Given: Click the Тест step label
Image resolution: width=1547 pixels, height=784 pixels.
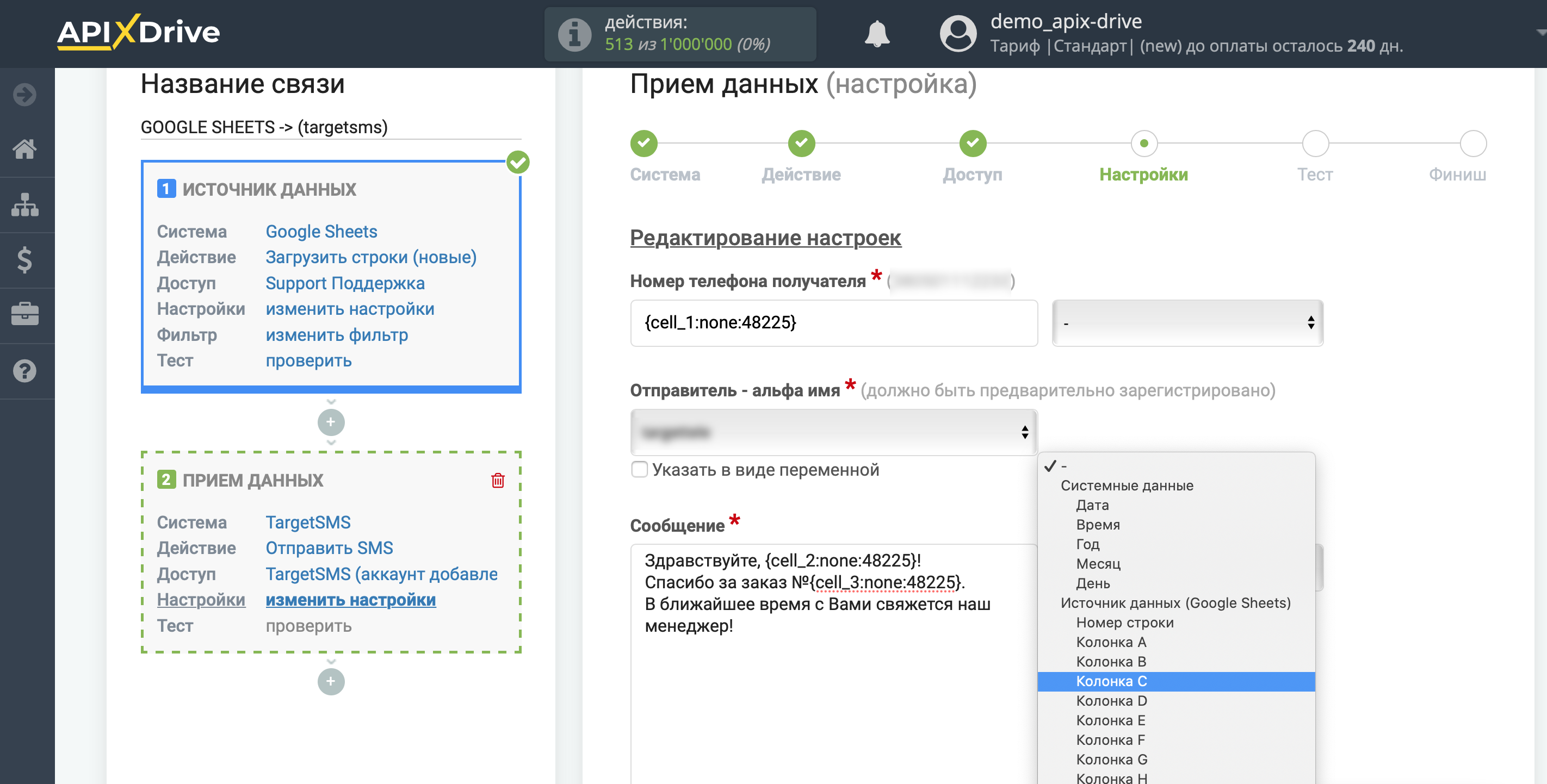Looking at the screenshot, I should [x=1315, y=175].
